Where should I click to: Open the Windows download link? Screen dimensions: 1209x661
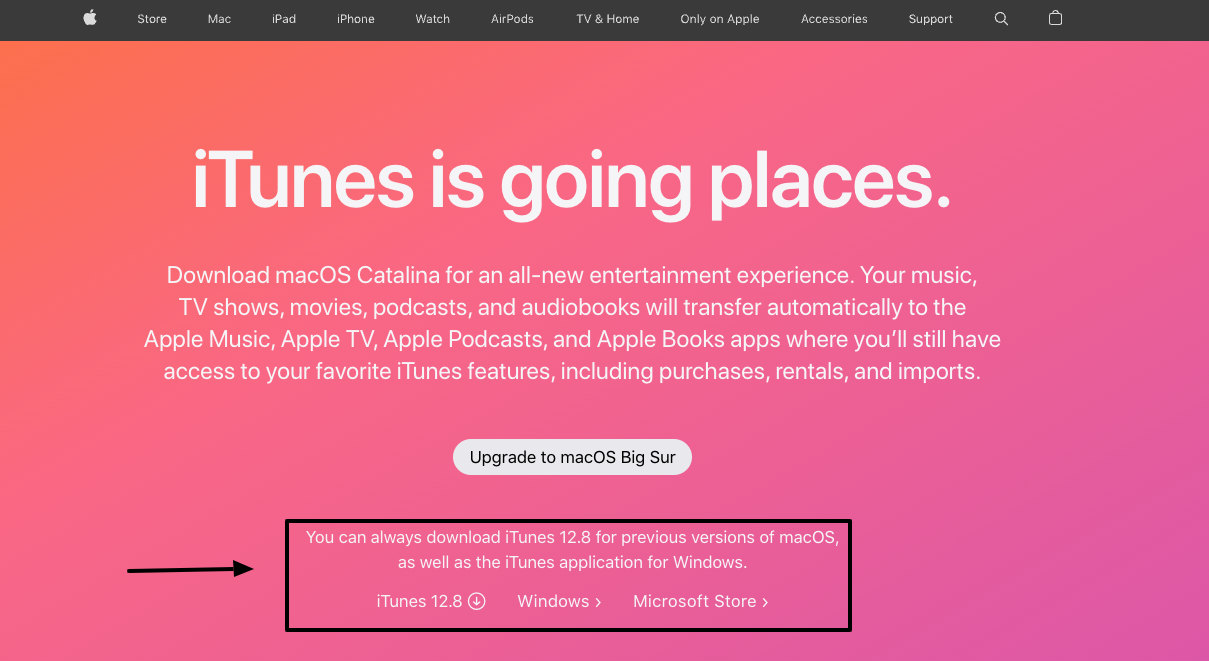pos(559,601)
